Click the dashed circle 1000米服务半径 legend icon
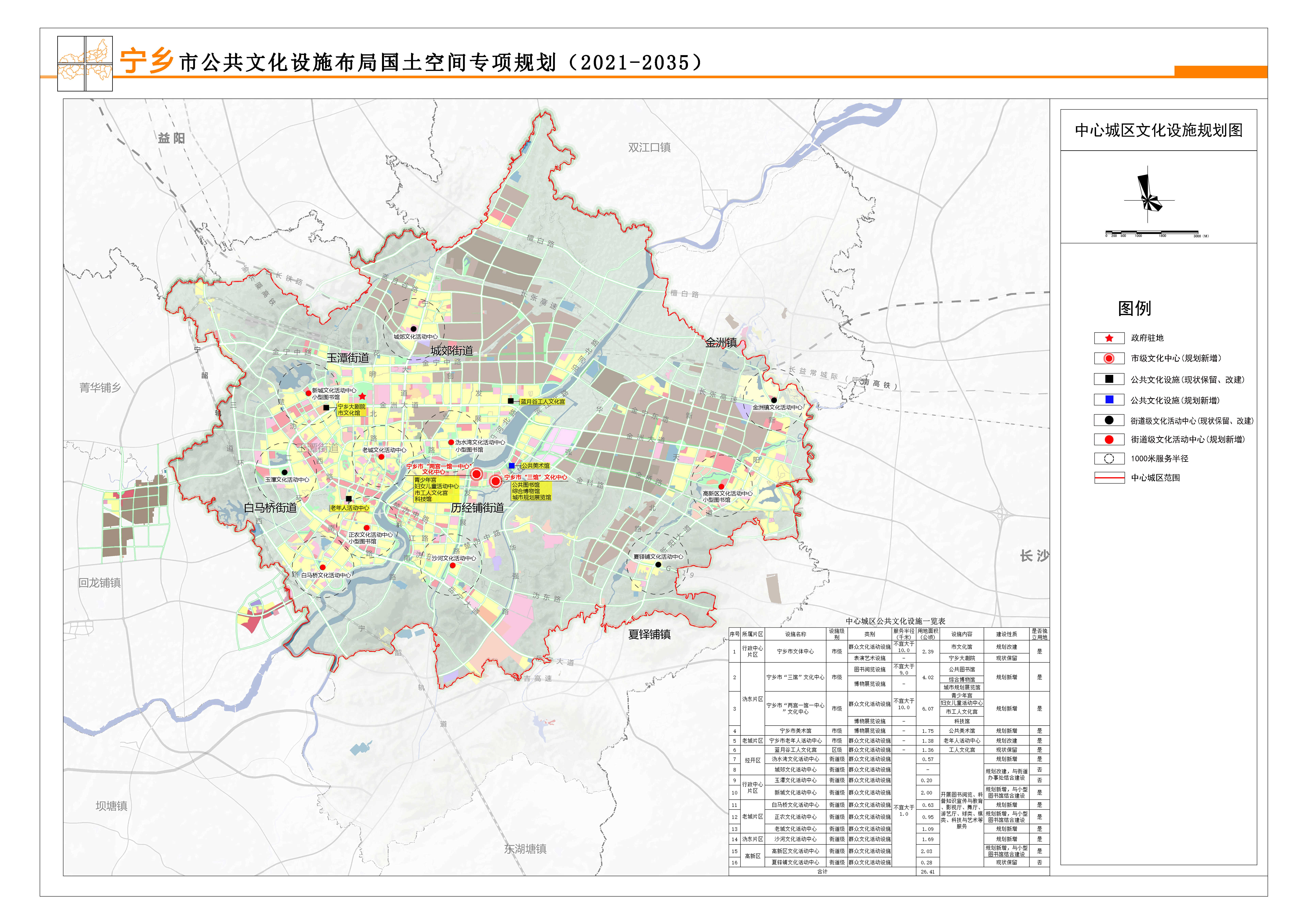Screen dimensions: 1308x924 [1109, 459]
